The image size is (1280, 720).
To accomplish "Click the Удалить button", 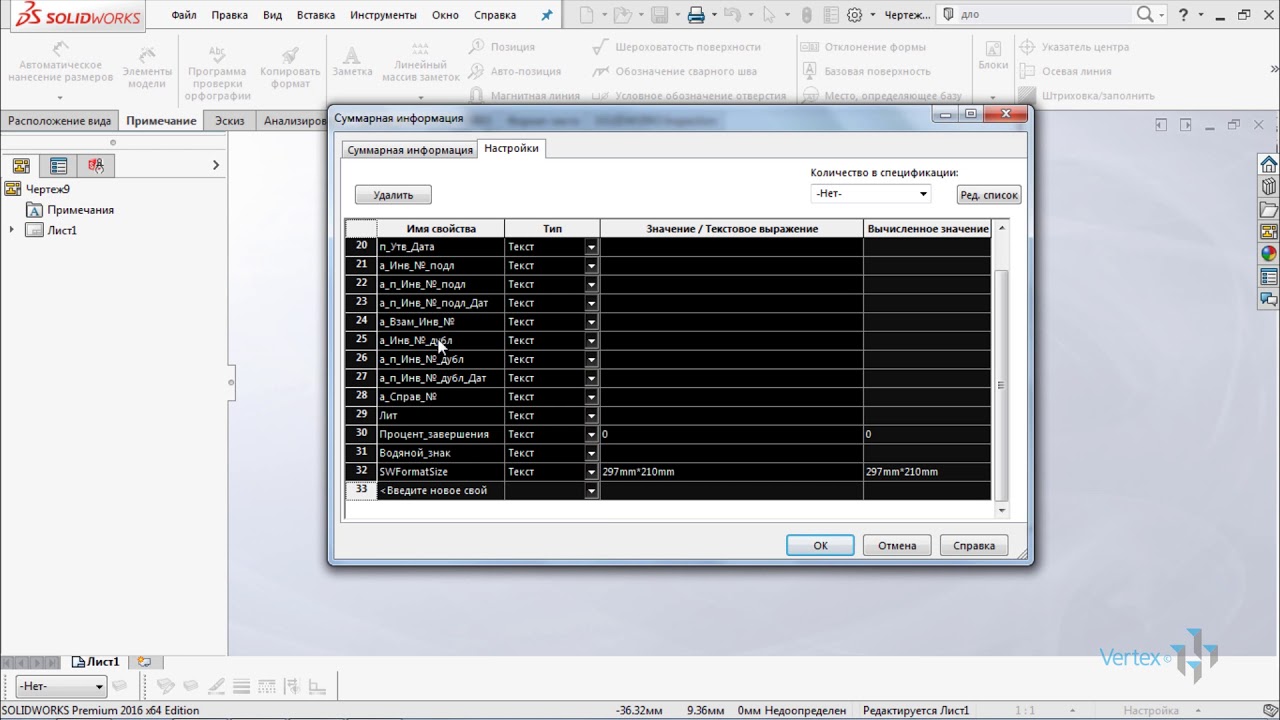I will [393, 195].
